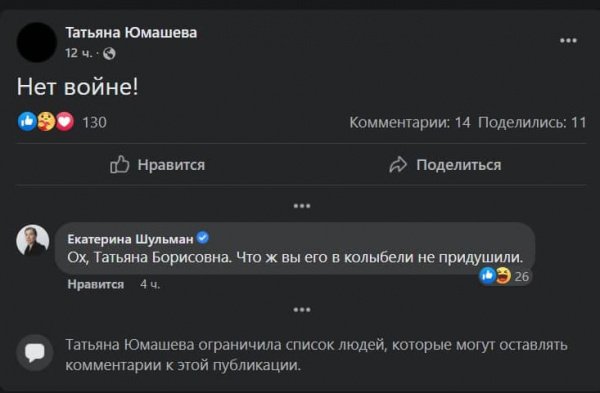Click the Поделиться share button
The image size is (600, 393).
pyautogui.click(x=445, y=165)
